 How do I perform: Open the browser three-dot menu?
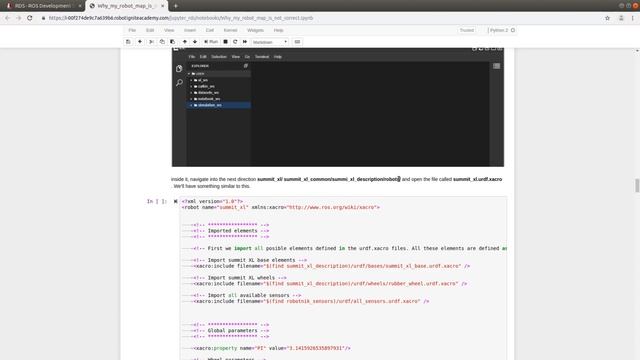coord(633,18)
